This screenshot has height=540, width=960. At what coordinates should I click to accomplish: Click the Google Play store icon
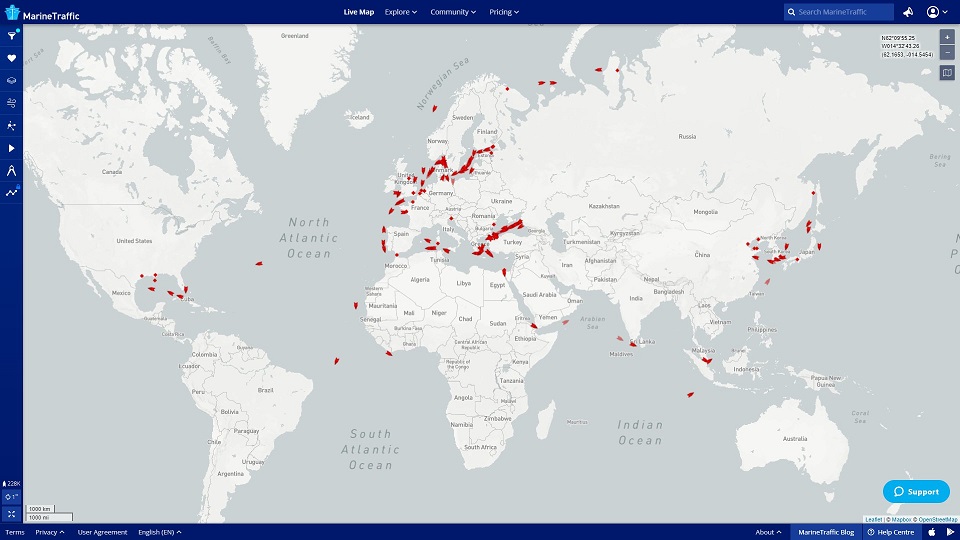tap(950, 532)
